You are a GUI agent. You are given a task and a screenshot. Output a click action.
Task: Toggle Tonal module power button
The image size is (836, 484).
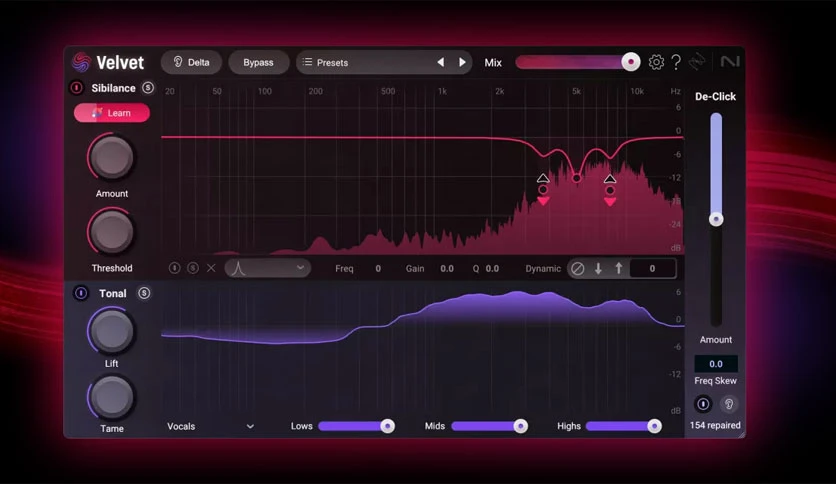click(x=81, y=293)
